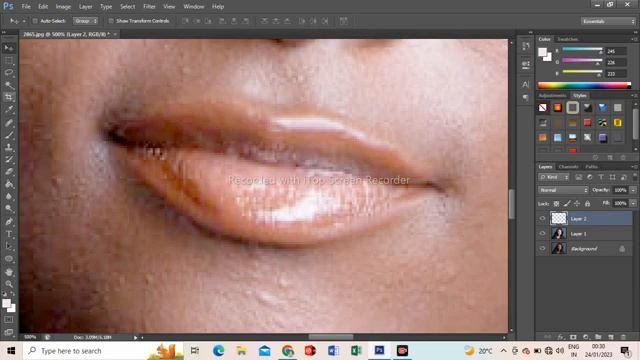Viewport: 640px width, 360px height.
Task: Open the History panel icon
Action: tap(526, 46)
